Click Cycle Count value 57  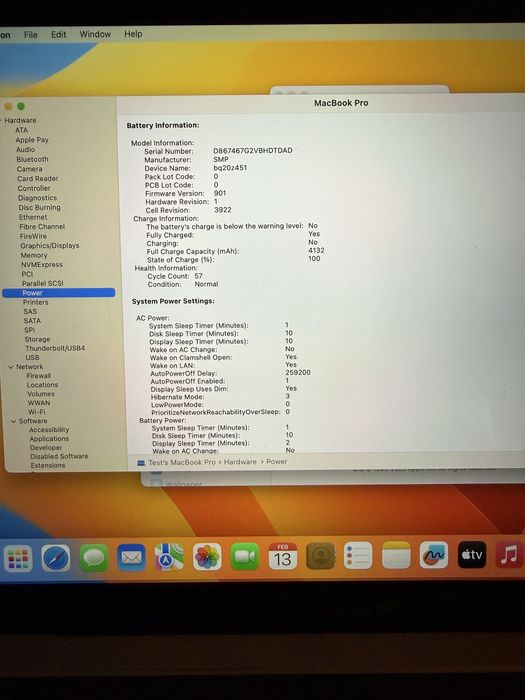point(199,276)
